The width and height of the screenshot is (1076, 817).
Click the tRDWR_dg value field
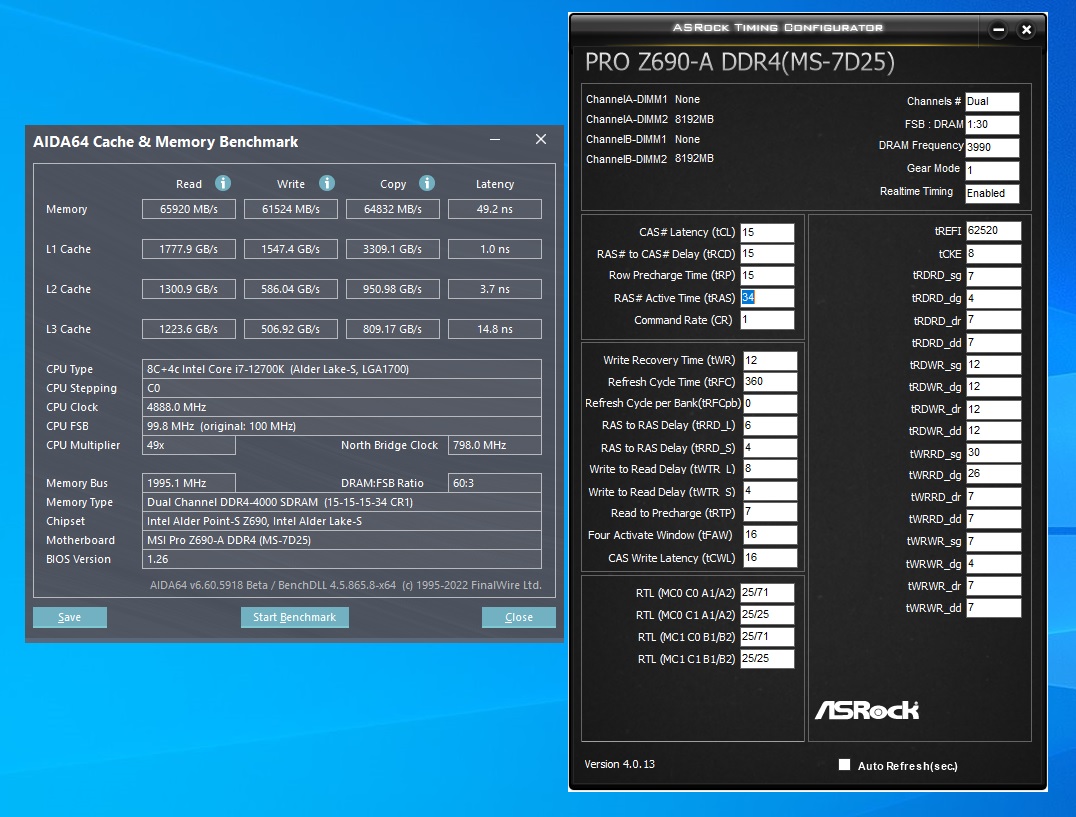993,387
